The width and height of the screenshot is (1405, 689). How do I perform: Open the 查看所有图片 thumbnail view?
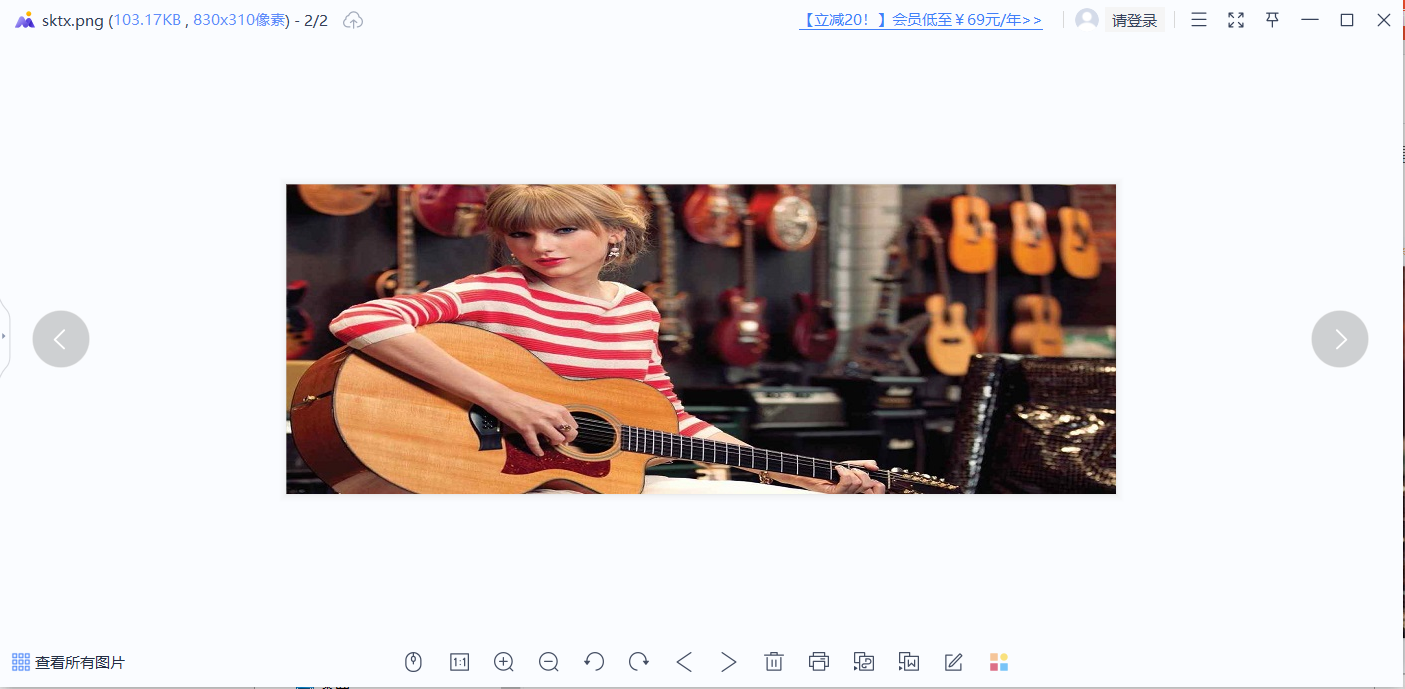point(68,662)
